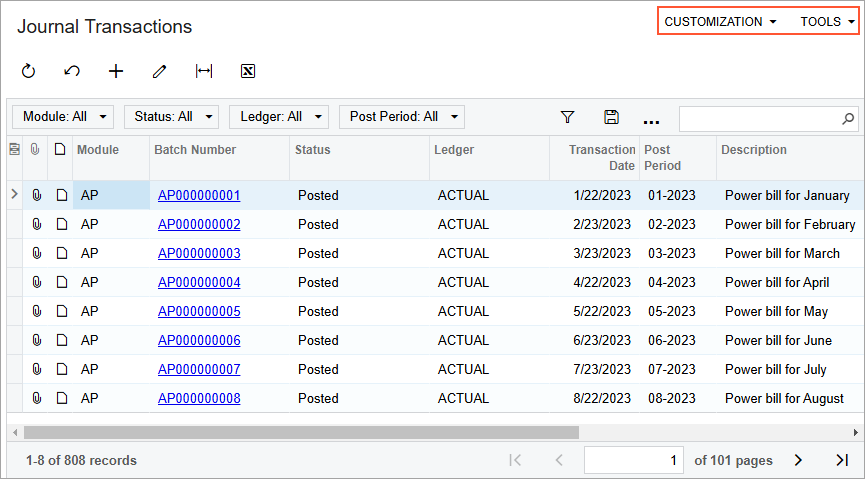Click the Refresh icon in the toolbar
Screen dimensions: 865x479
28,71
